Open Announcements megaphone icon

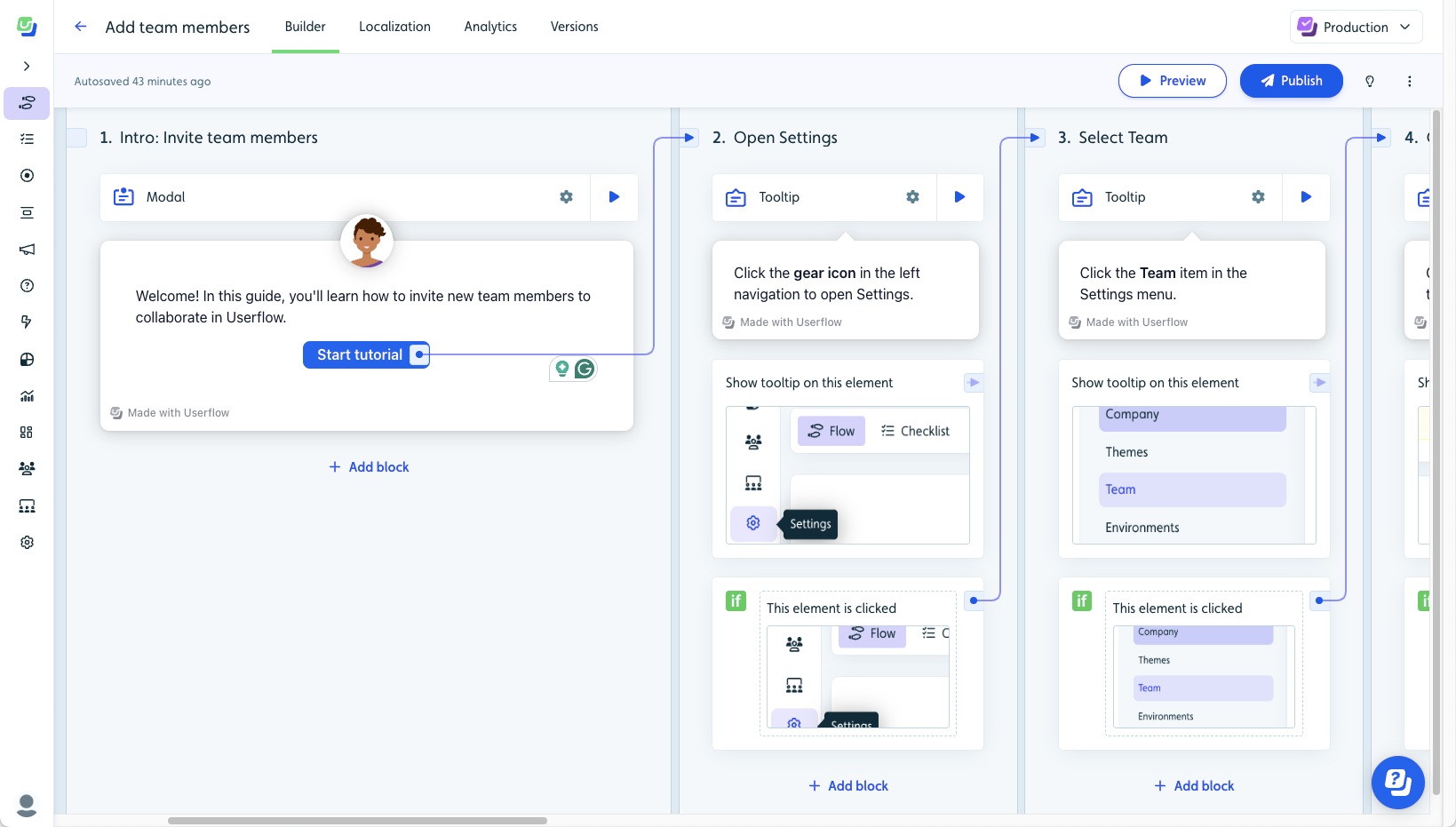(x=27, y=249)
